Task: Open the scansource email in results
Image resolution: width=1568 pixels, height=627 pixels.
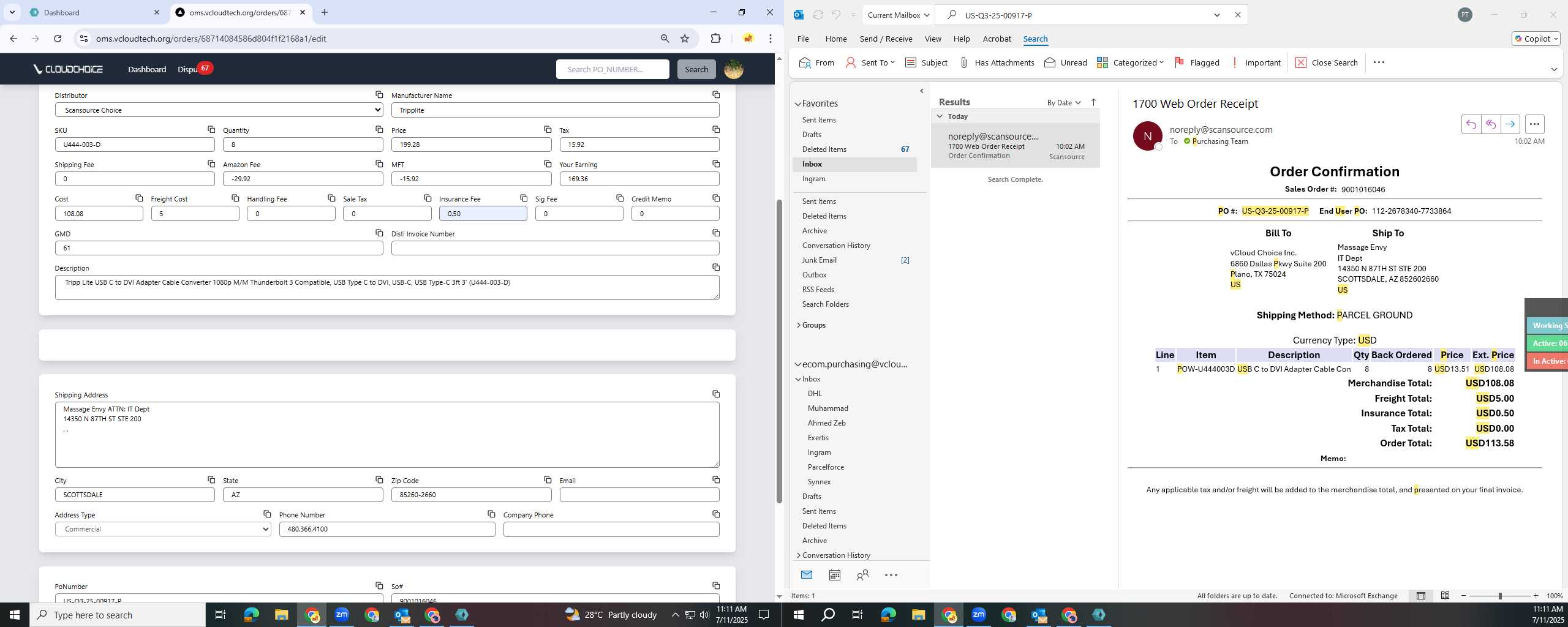Action: (1016, 146)
